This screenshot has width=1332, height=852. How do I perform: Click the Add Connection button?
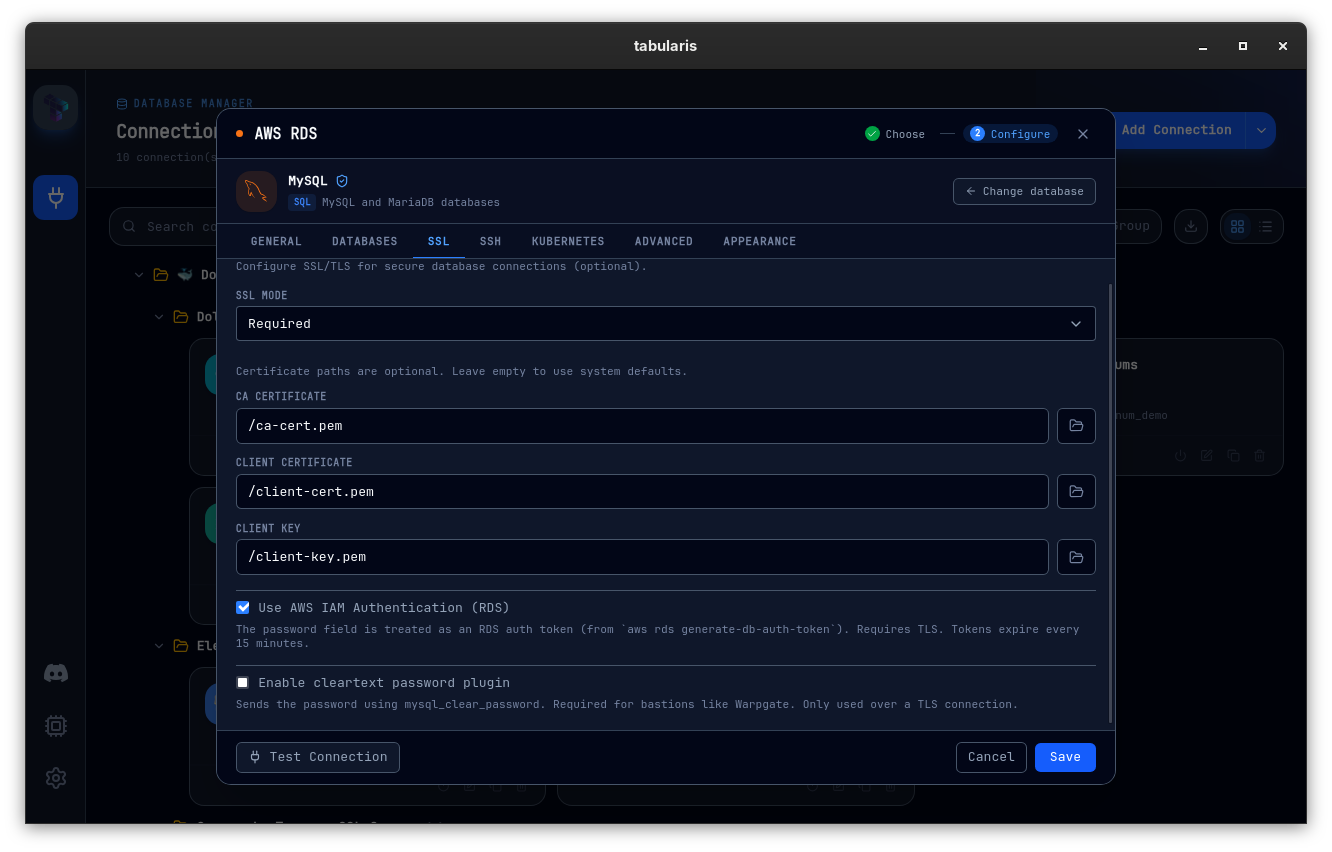pos(1176,130)
